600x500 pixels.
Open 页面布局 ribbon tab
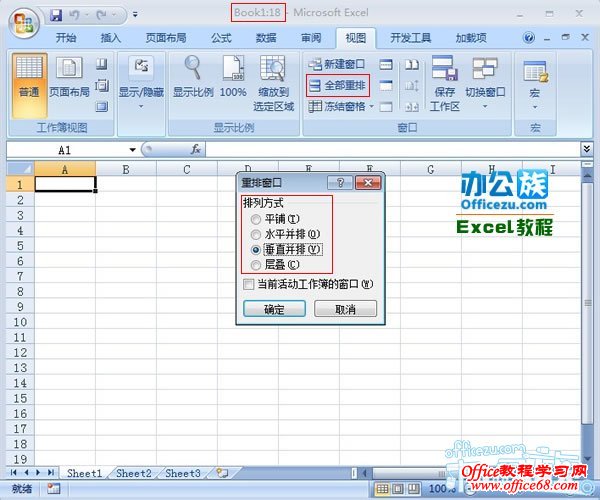pos(166,38)
